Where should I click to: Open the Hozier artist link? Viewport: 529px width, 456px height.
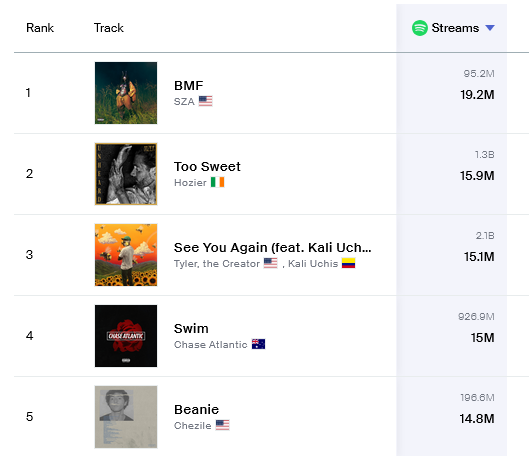[x=190, y=182]
